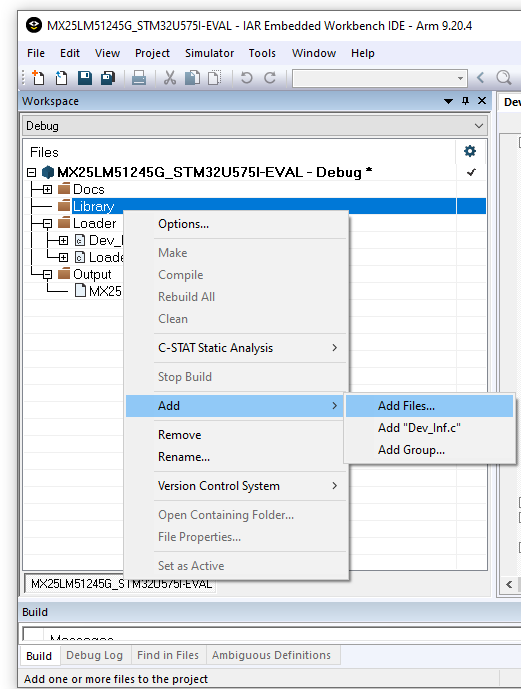This screenshot has height=689, width=521.
Task: Click the Docs folder icon
Action: pos(64,189)
